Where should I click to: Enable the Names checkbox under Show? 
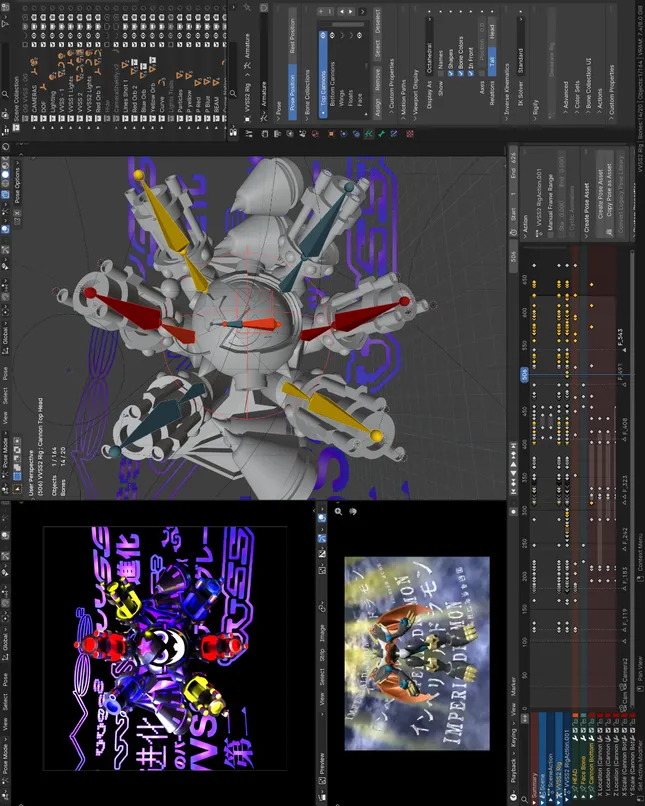[440, 73]
